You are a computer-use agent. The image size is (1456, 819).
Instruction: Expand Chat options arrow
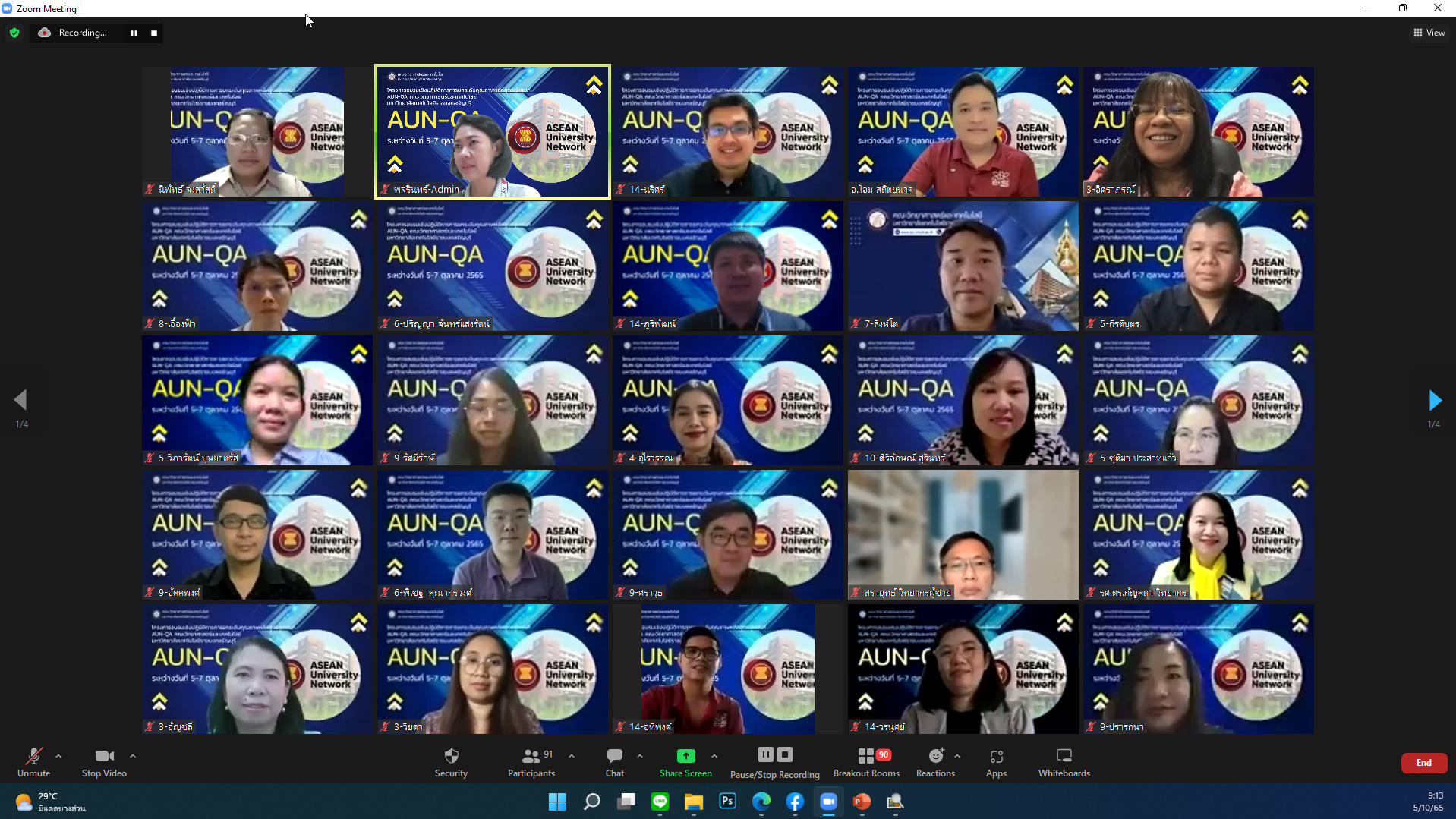pyautogui.click(x=640, y=756)
